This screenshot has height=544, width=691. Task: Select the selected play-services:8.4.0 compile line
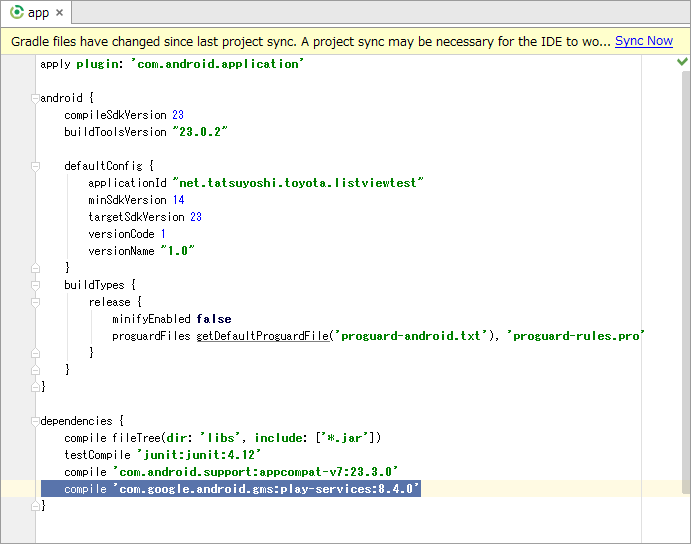(231, 489)
